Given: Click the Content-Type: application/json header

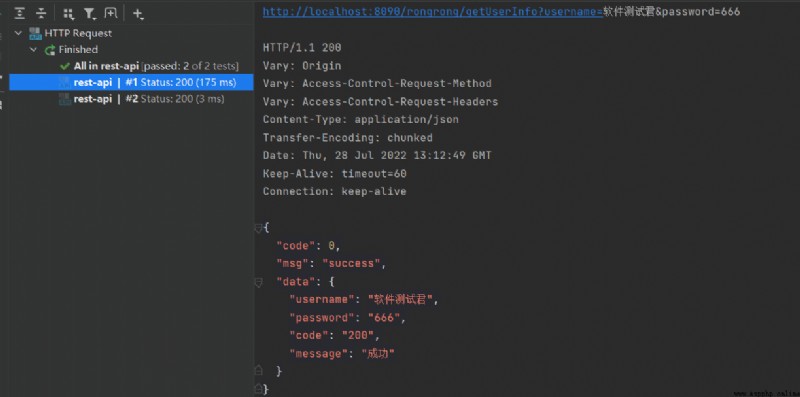Looking at the screenshot, I should pos(361,119).
